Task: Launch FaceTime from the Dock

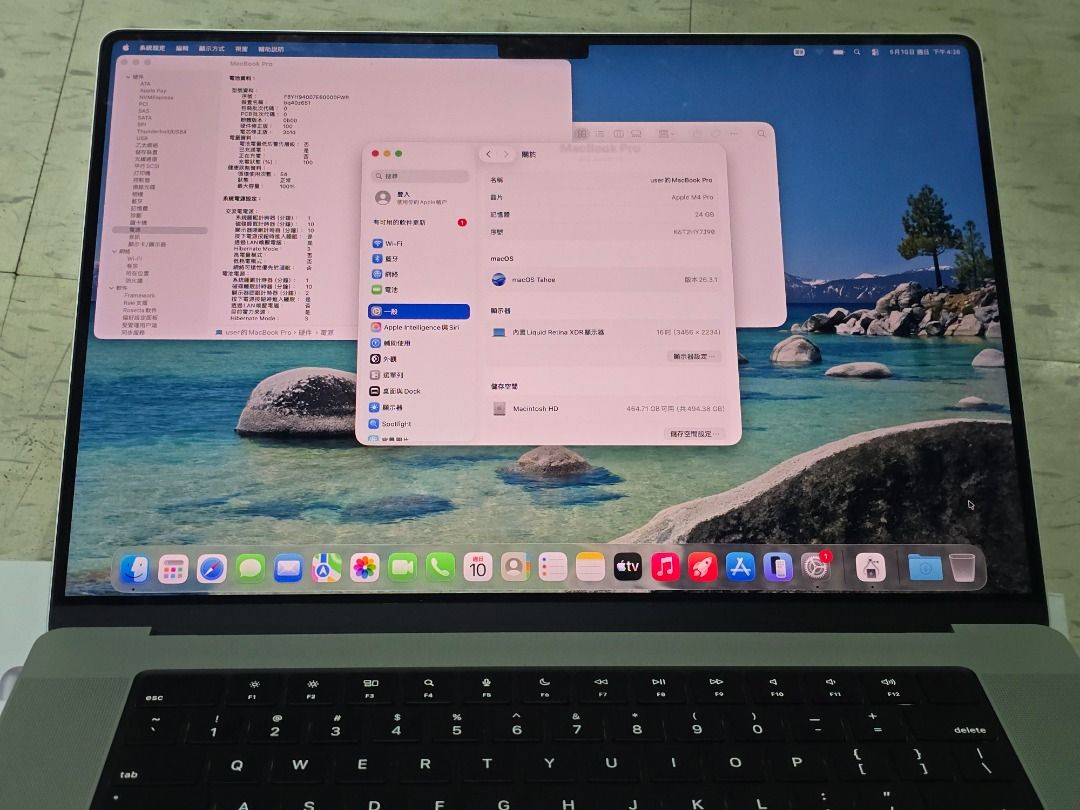Action: click(x=402, y=568)
